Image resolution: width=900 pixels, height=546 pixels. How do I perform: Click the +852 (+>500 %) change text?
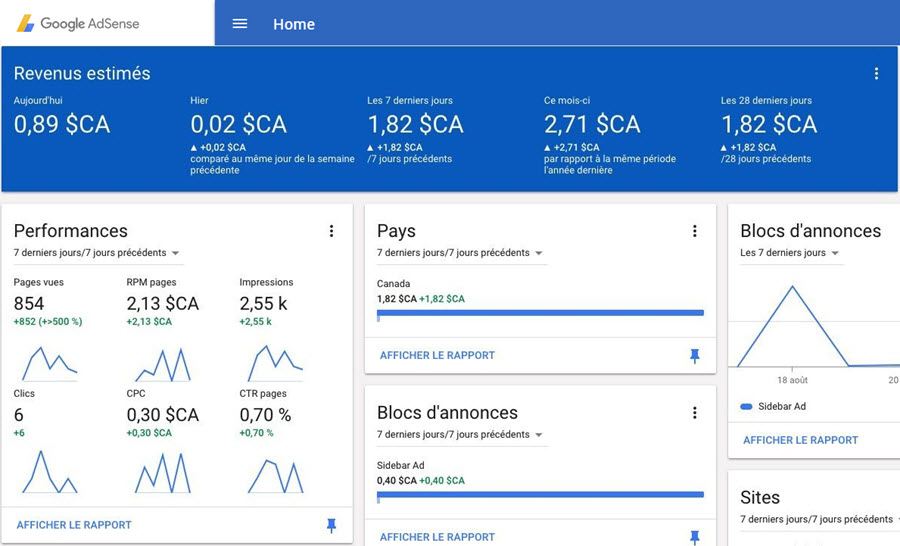point(48,322)
